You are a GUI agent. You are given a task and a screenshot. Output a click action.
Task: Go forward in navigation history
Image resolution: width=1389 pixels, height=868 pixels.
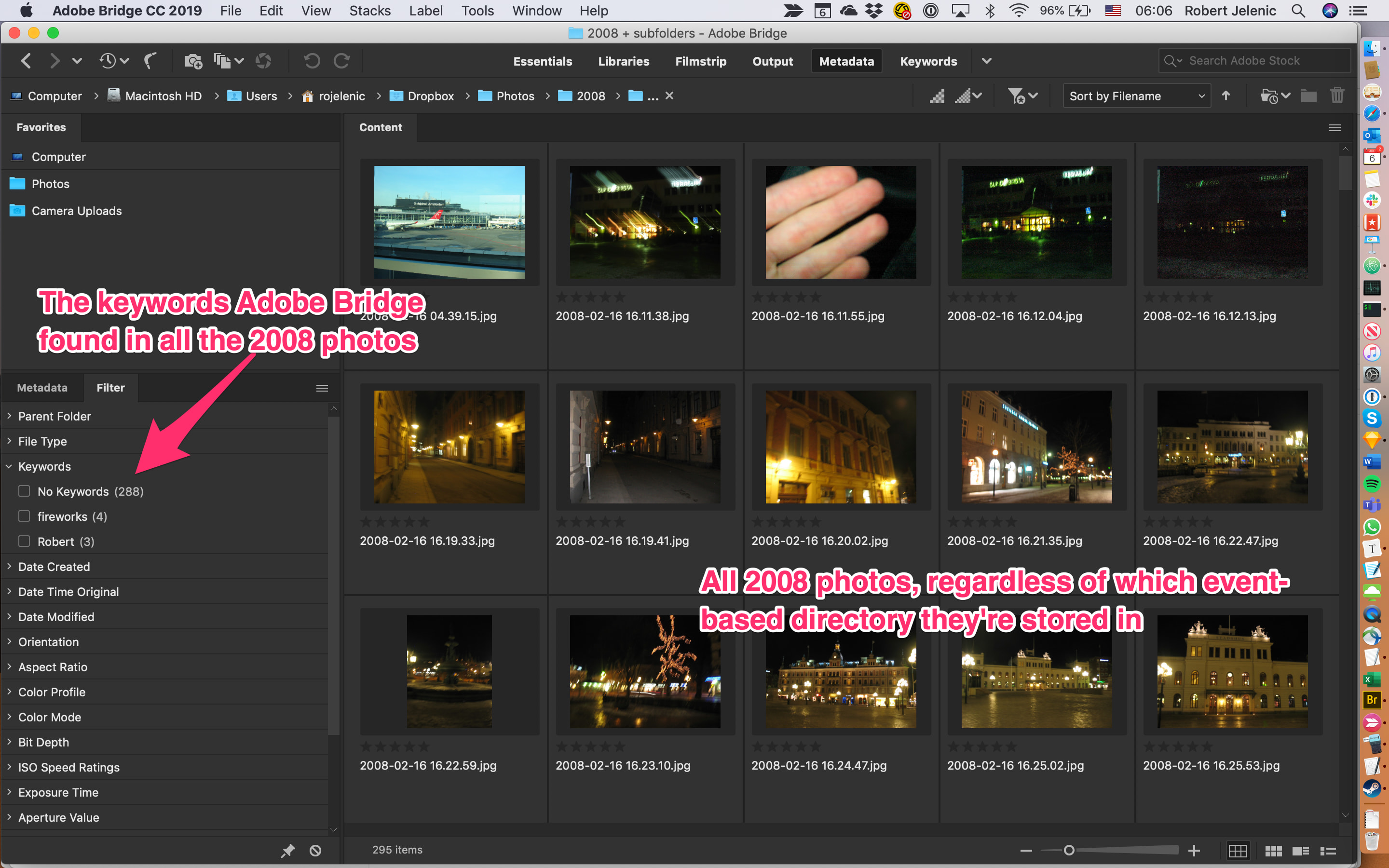(54, 60)
